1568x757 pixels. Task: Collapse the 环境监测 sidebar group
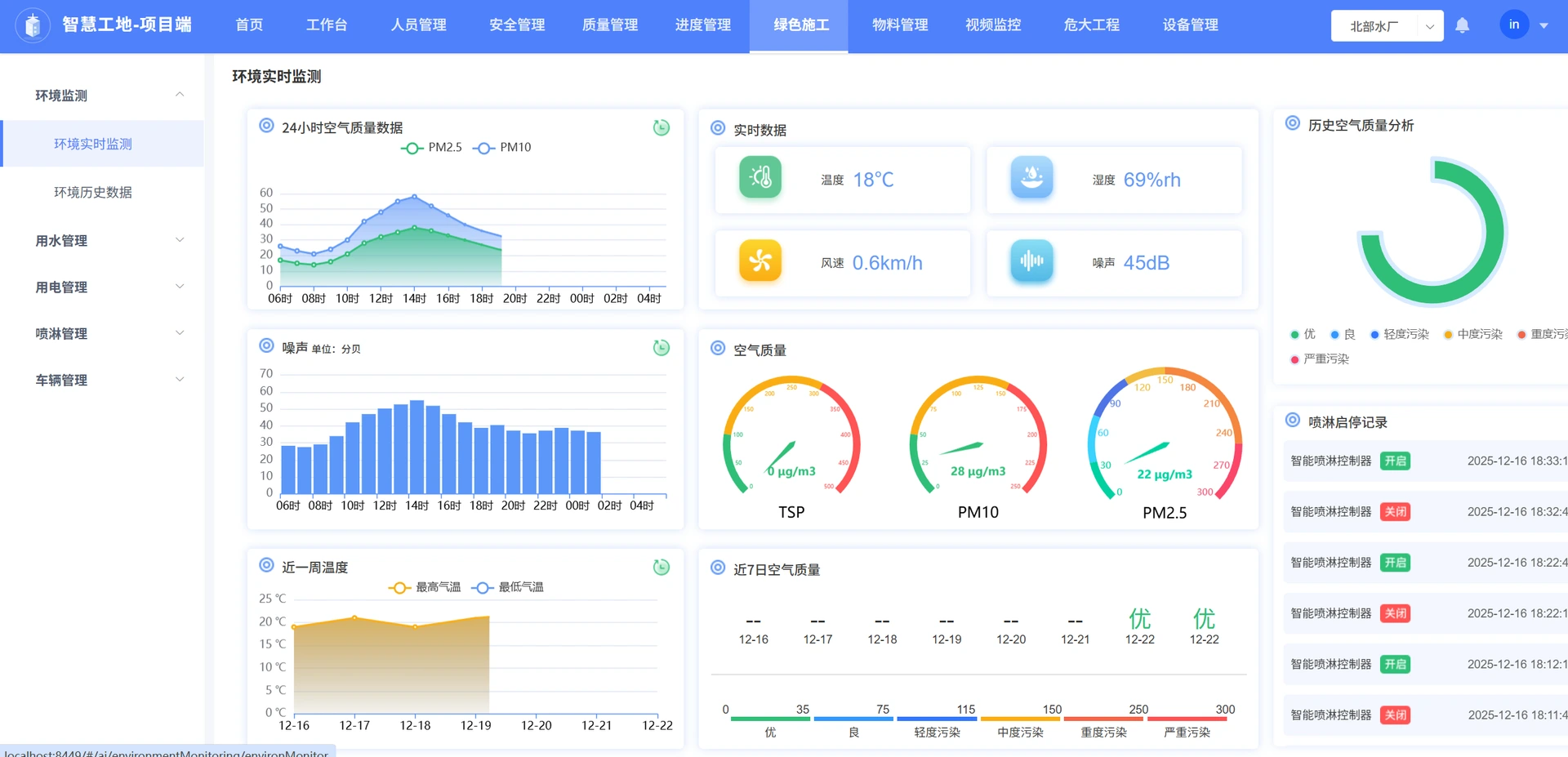(x=102, y=96)
